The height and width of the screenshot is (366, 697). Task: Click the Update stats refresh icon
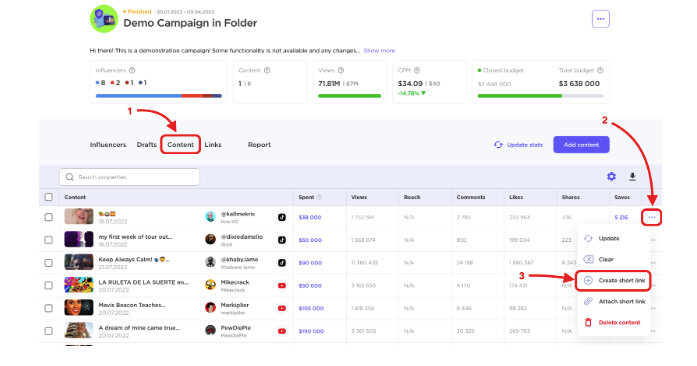498,145
